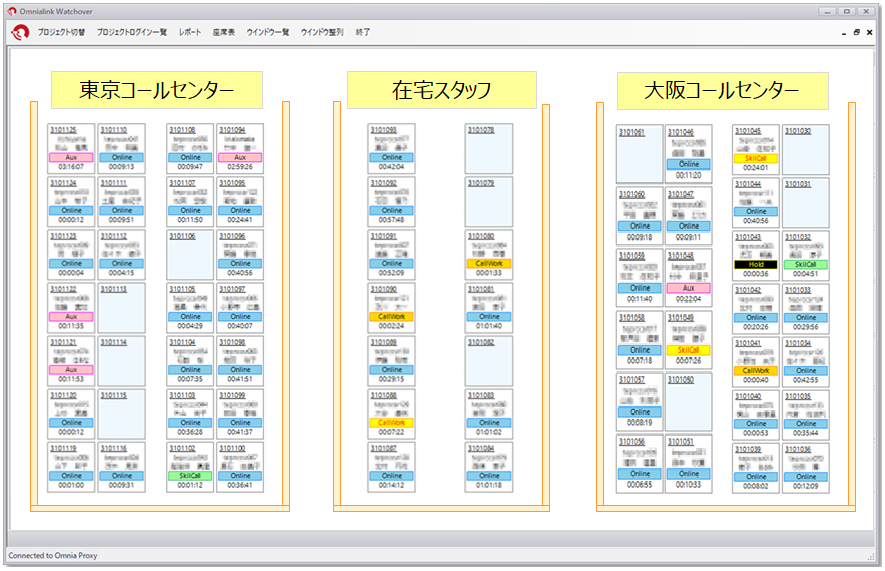Image resolution: width=885 pixels, height=571 pixels.
Task: Select empty seat 3101115
Action: 121,414
